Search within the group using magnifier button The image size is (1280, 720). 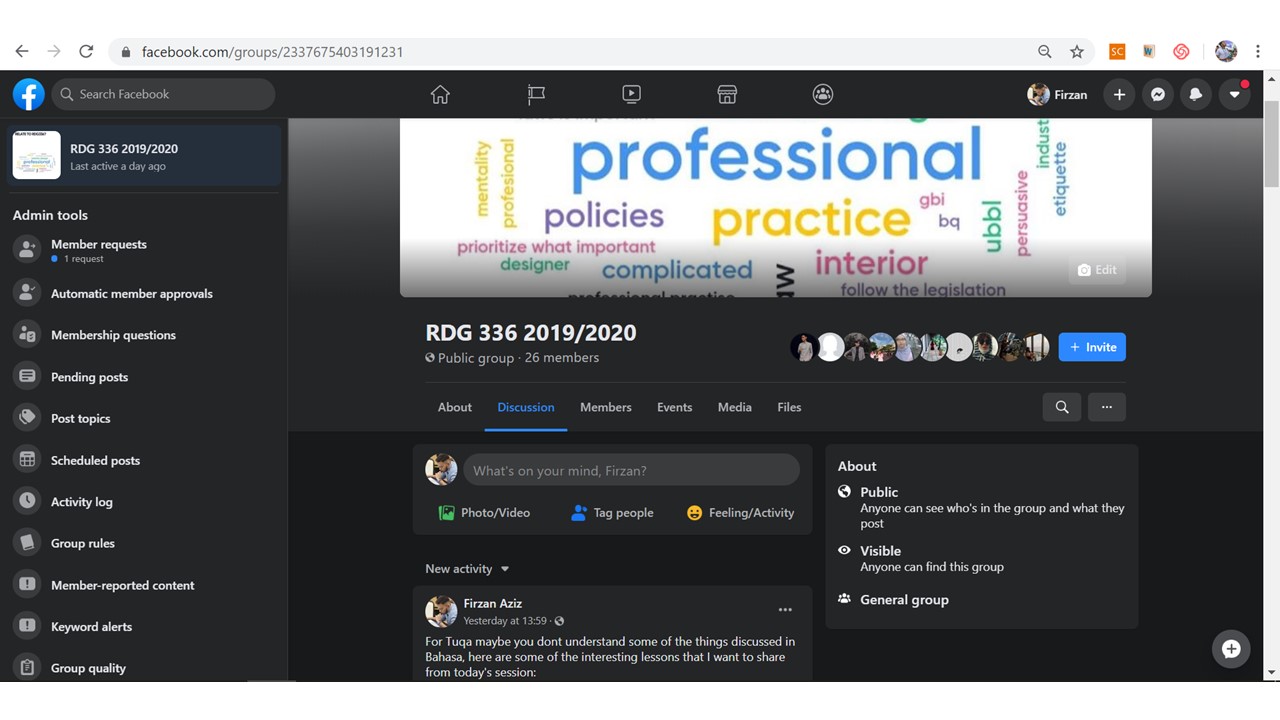1062,407
